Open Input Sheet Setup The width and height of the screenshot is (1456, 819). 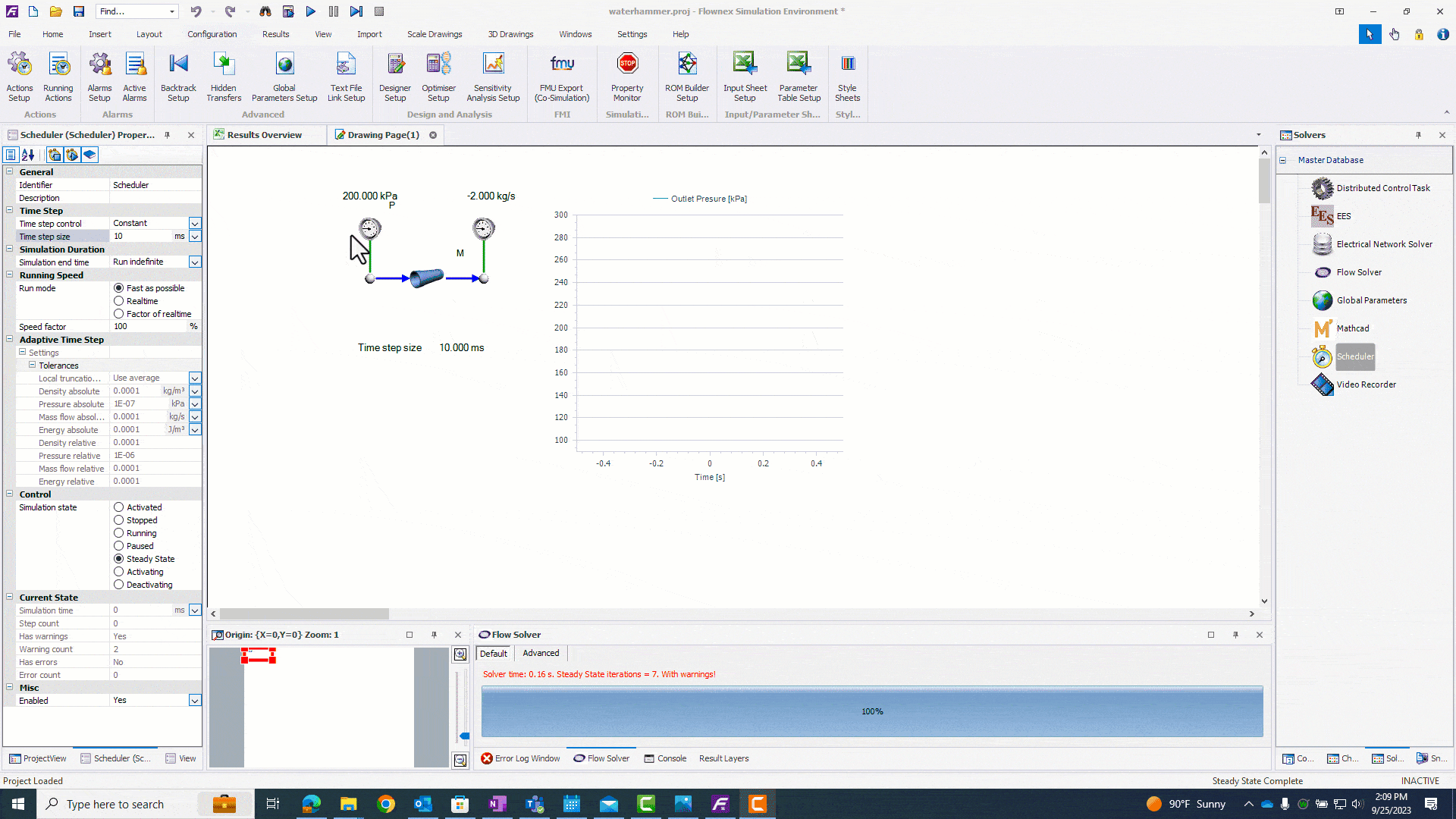(745, 77)
